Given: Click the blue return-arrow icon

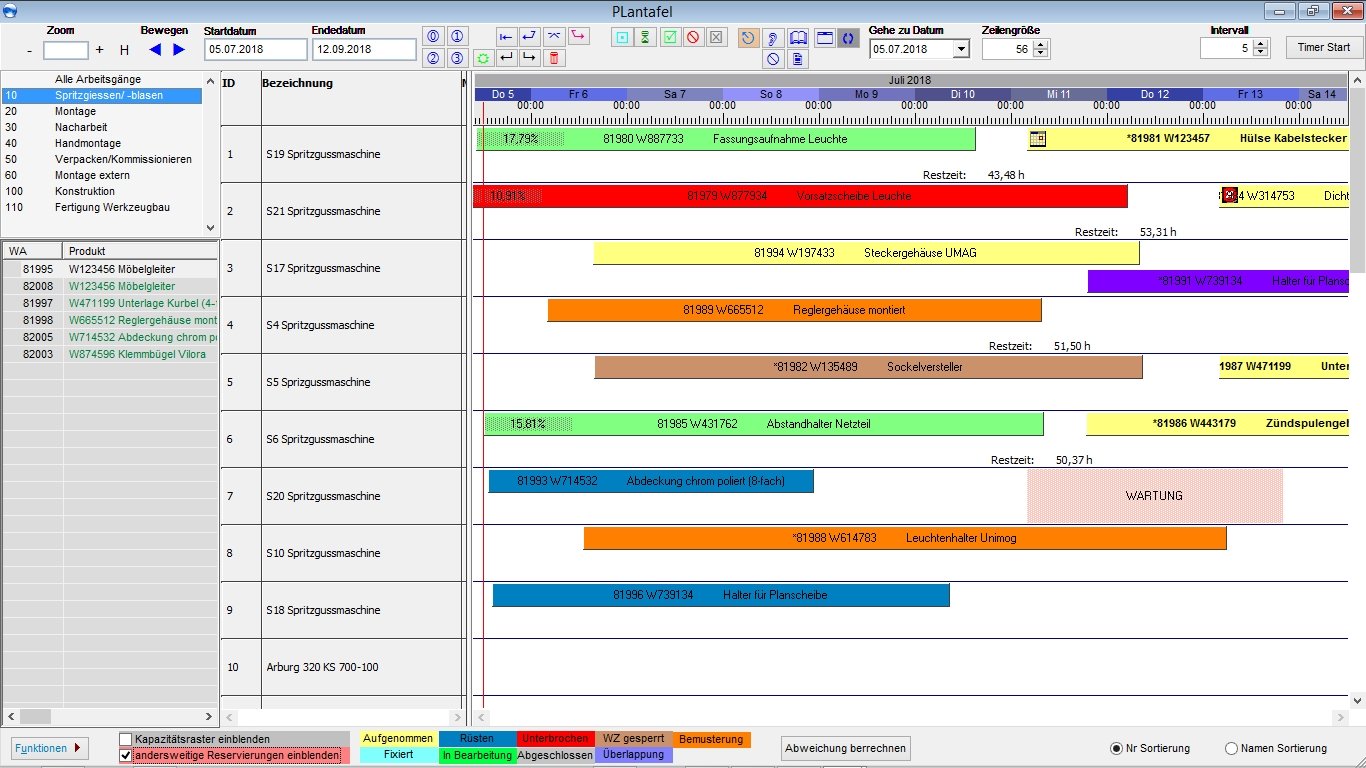Looking at the screenshot, I should 530,36.
